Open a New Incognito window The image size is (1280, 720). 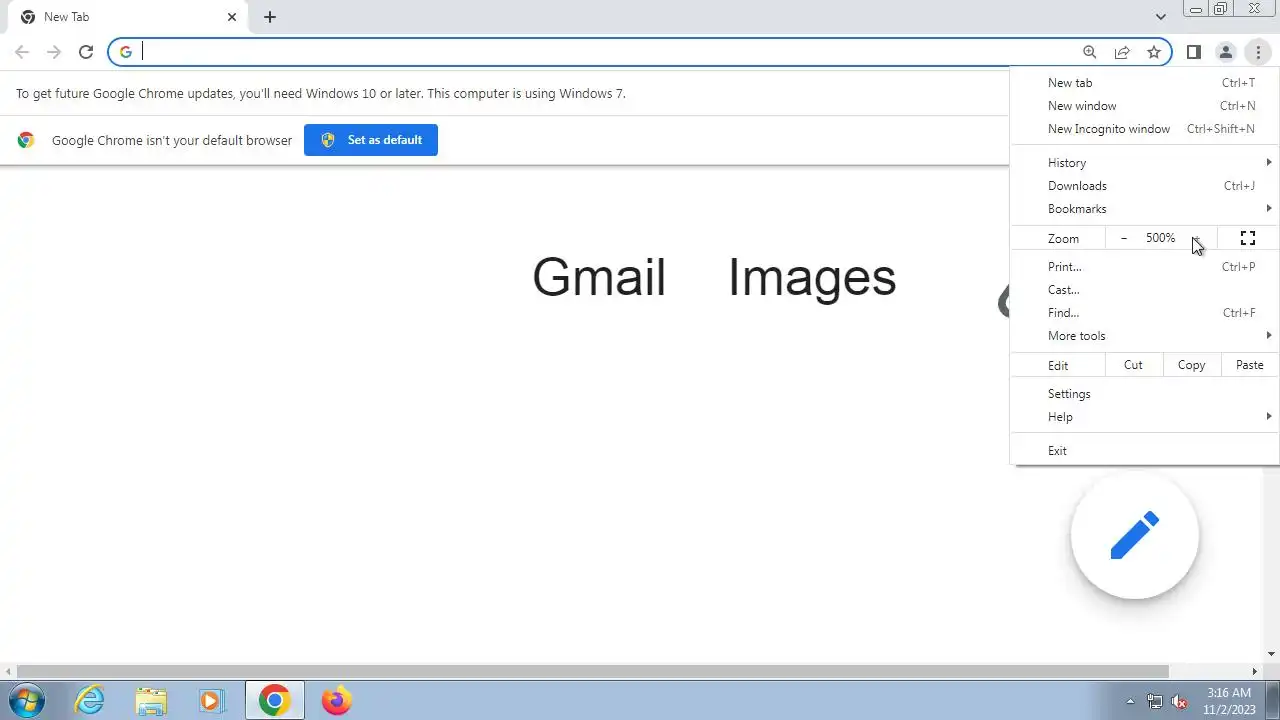1145,129
